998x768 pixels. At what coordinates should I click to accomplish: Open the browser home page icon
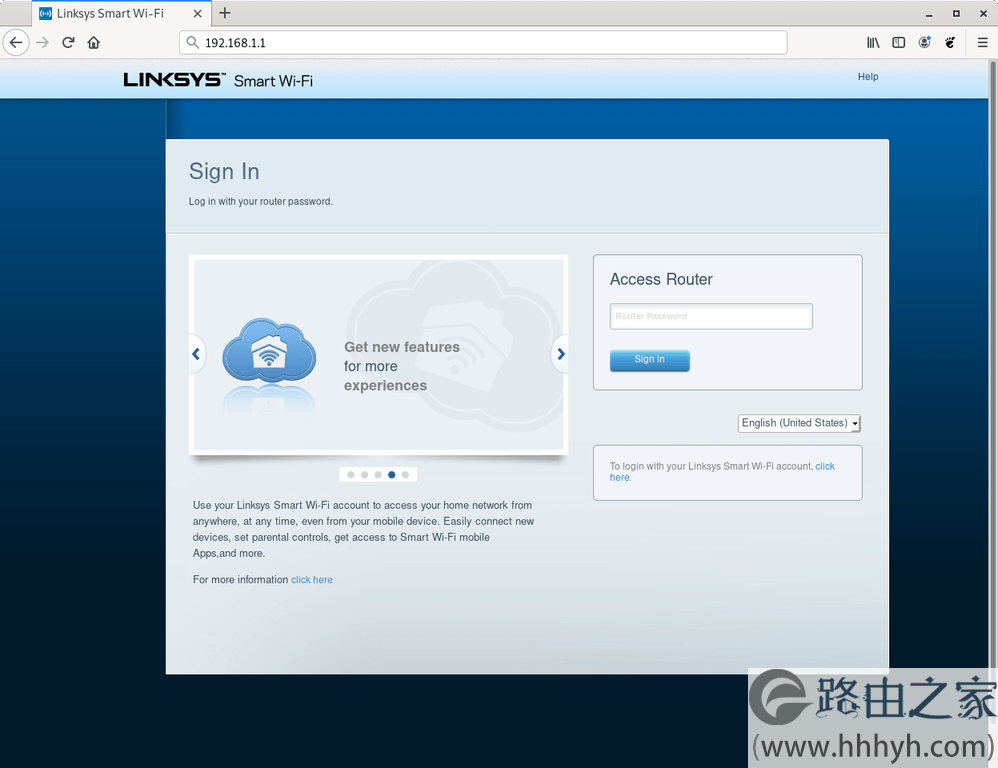(94, 43)
